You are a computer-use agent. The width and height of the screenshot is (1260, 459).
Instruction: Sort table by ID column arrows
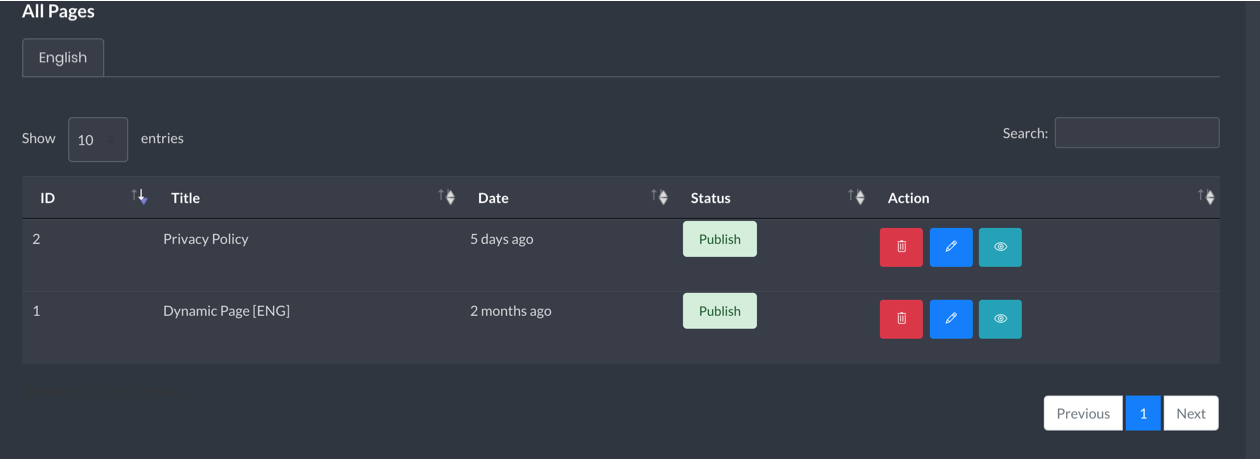click(140, 197)
